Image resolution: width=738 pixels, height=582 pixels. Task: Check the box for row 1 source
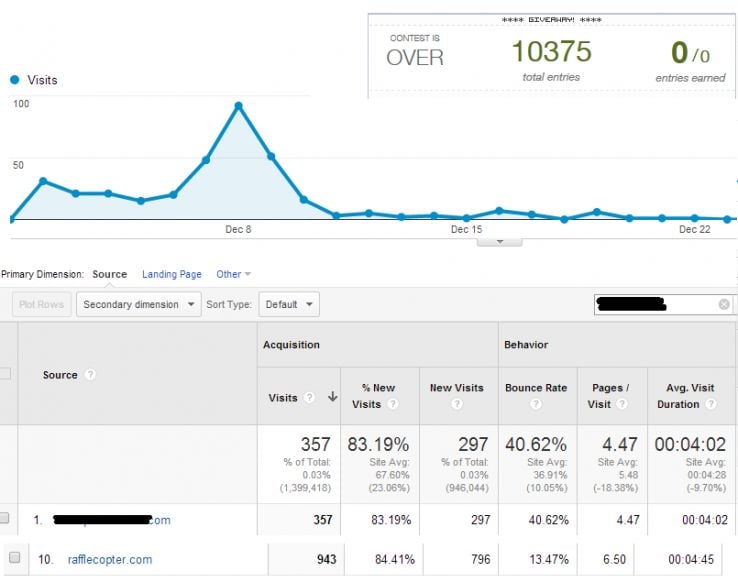pyautogui.click(x=5, y=519)
